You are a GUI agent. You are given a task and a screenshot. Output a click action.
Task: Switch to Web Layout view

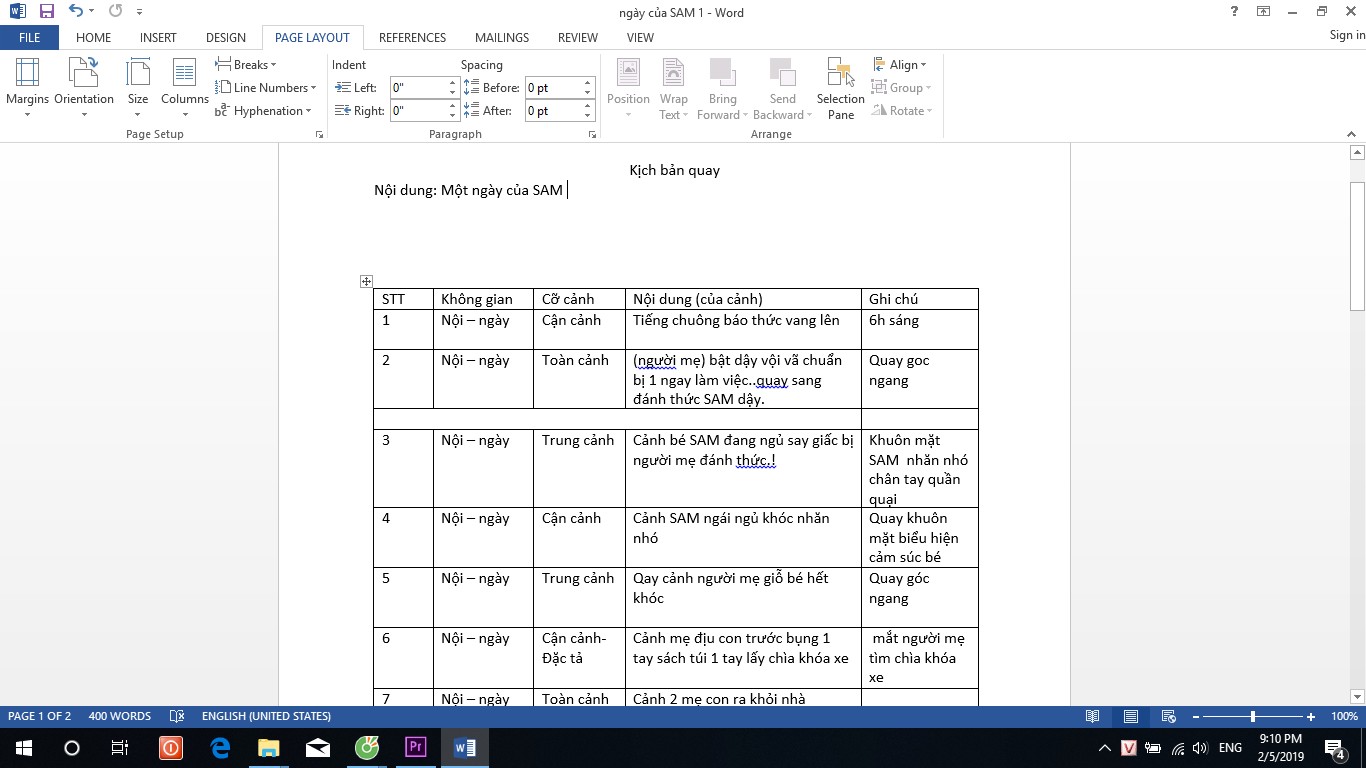(x=1168, y=717)
